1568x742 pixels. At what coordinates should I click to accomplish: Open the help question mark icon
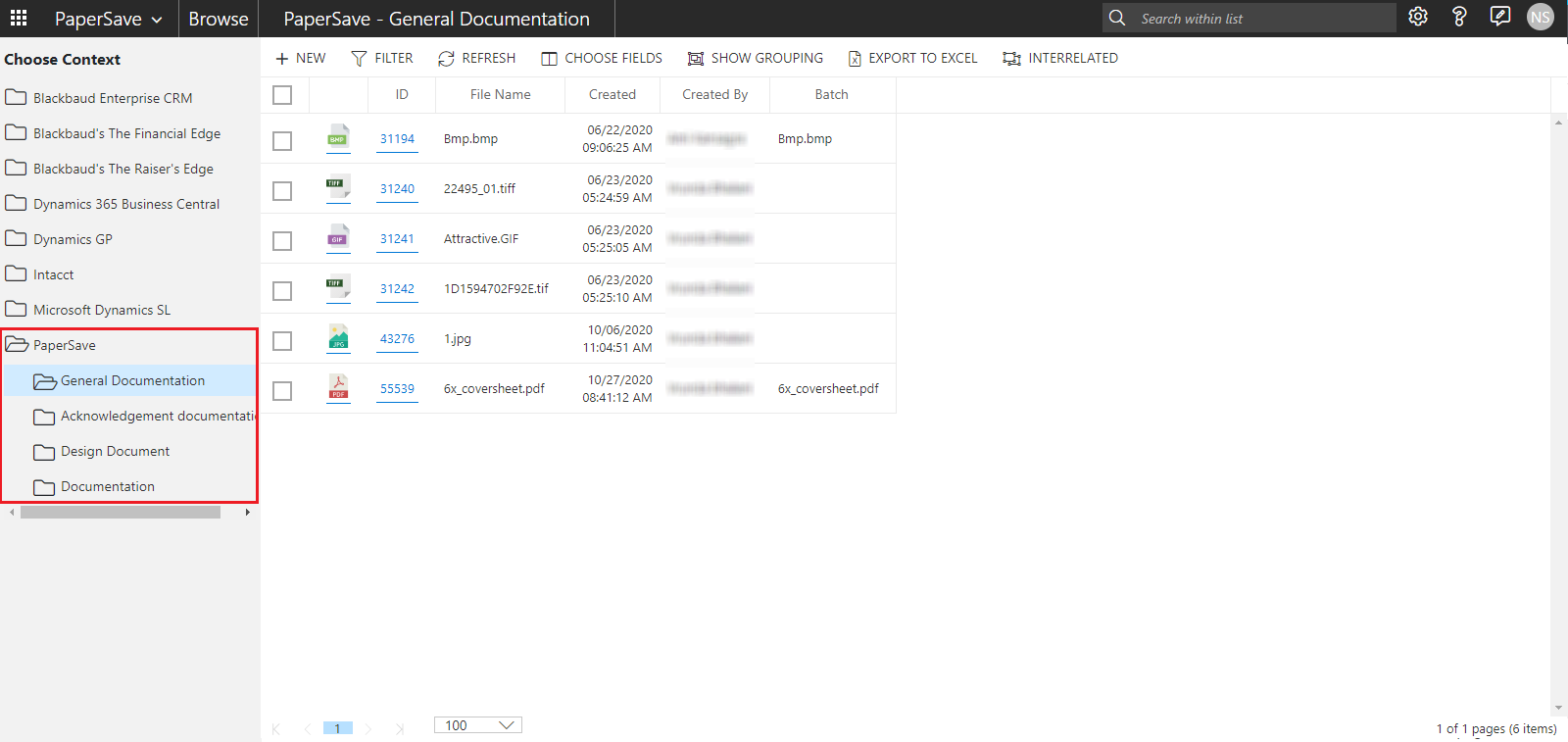tap(1459, 17)
